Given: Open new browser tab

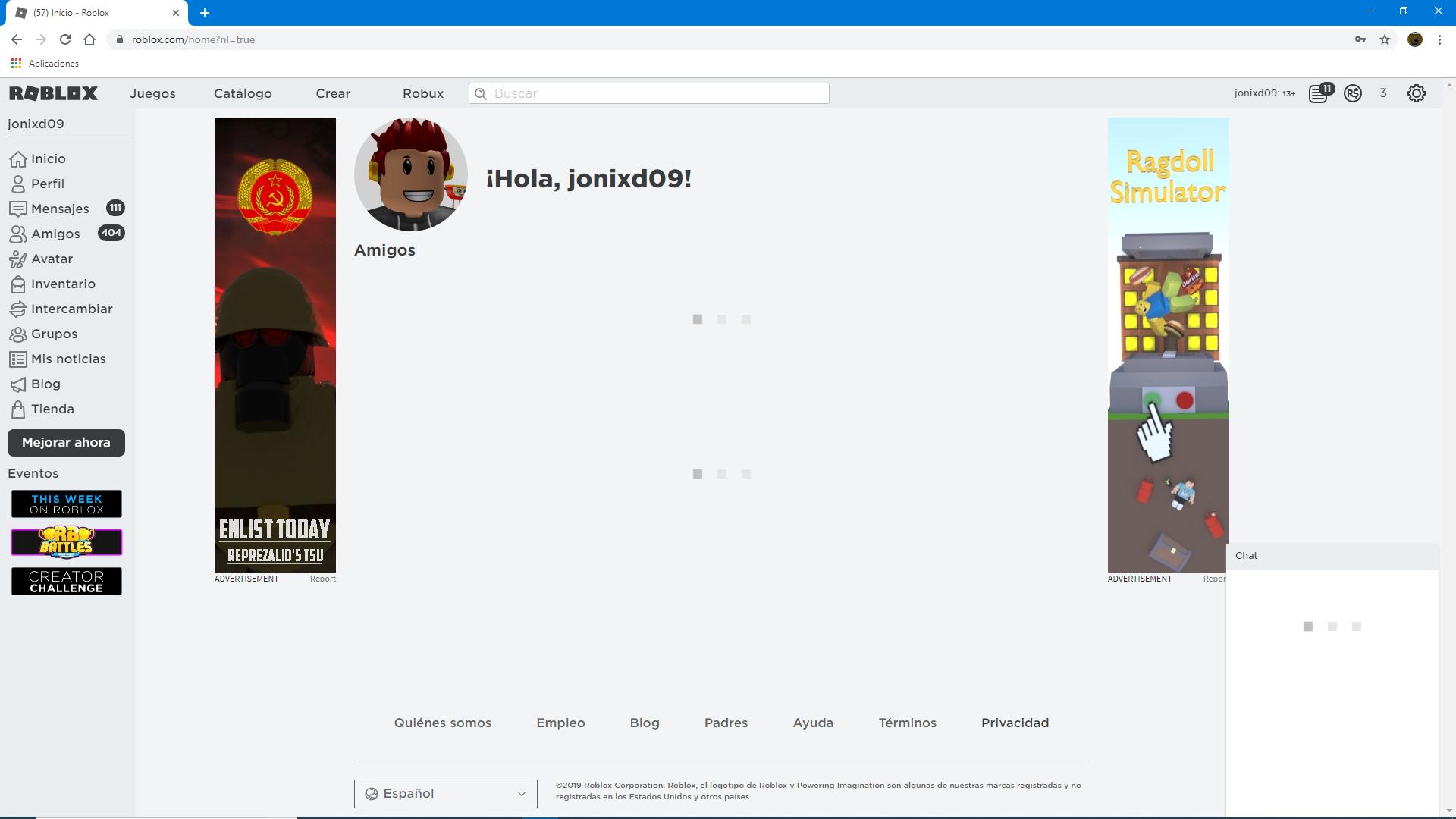Looking at the screenshot, I should coord(205,13).
